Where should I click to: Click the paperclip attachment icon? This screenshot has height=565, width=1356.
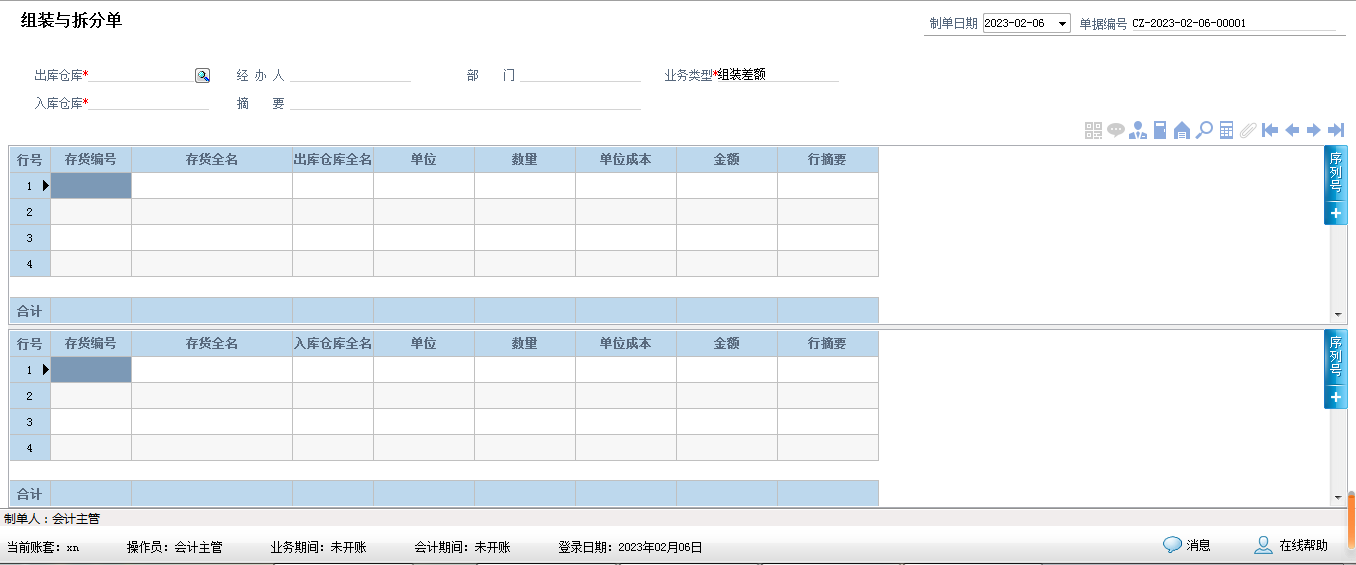click(x=1247, y=130)
